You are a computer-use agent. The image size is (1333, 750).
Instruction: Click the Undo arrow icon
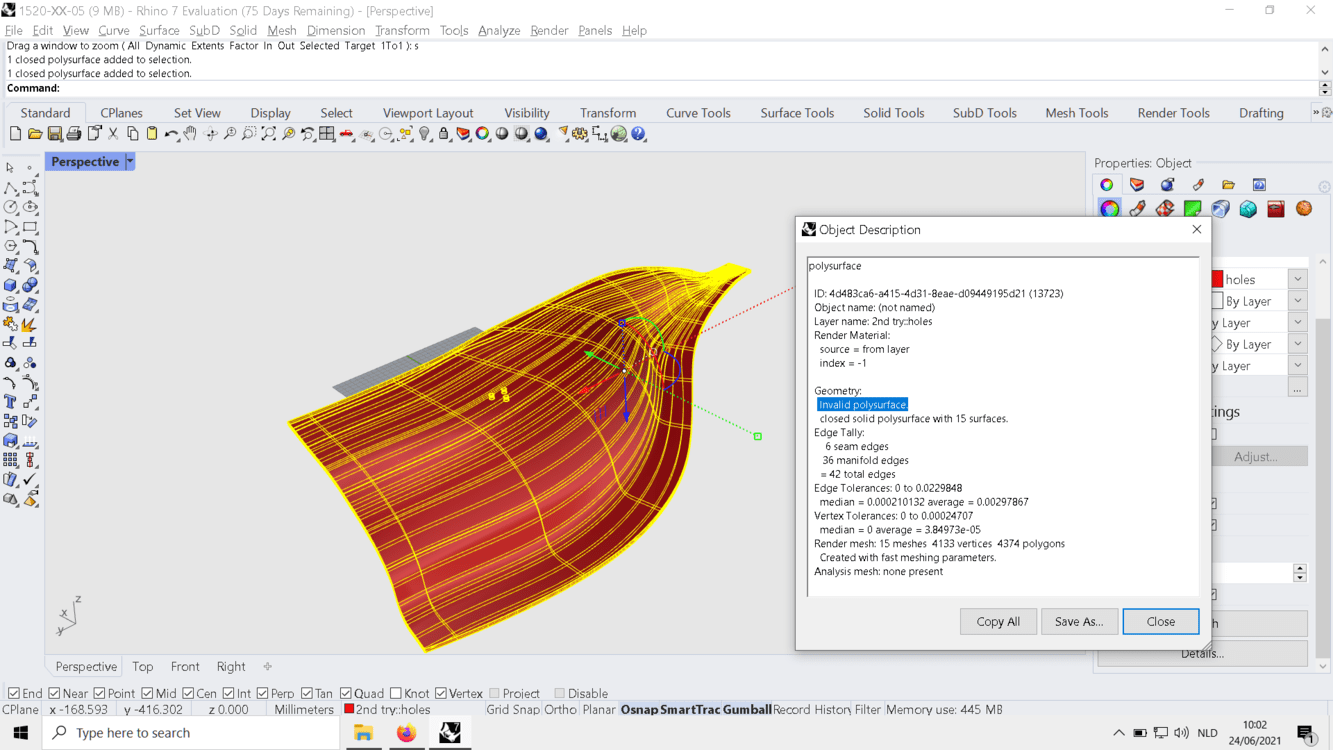click(171, 134)
